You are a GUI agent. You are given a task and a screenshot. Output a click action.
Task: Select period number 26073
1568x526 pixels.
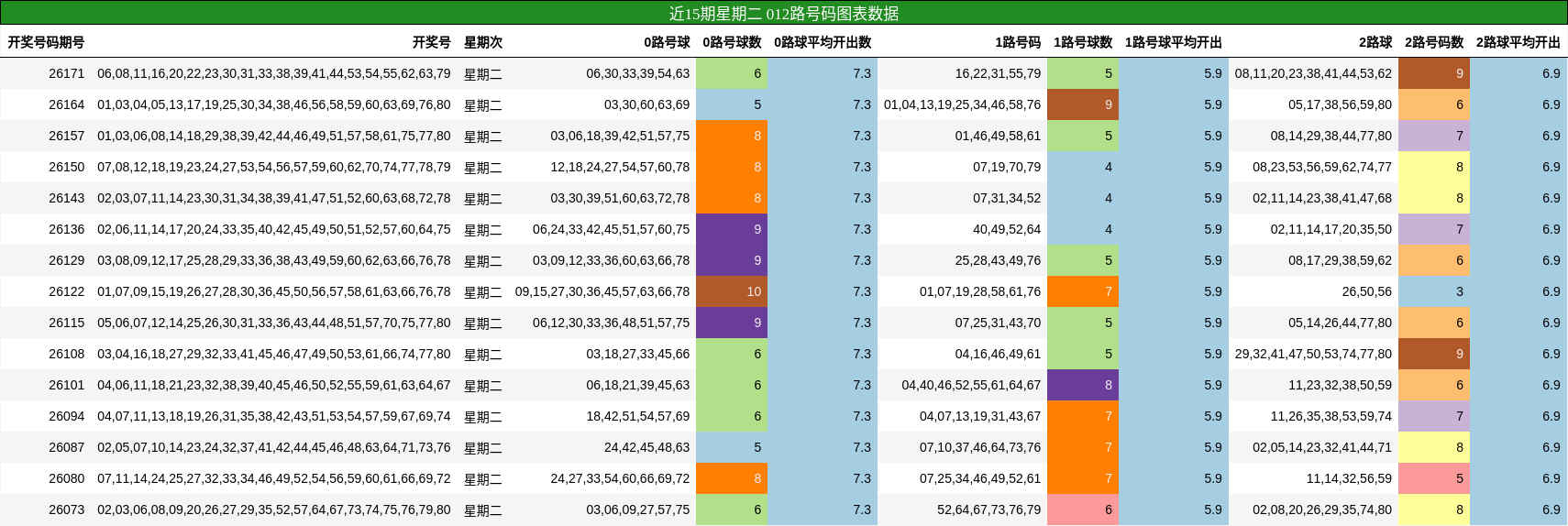click(66, 510)
